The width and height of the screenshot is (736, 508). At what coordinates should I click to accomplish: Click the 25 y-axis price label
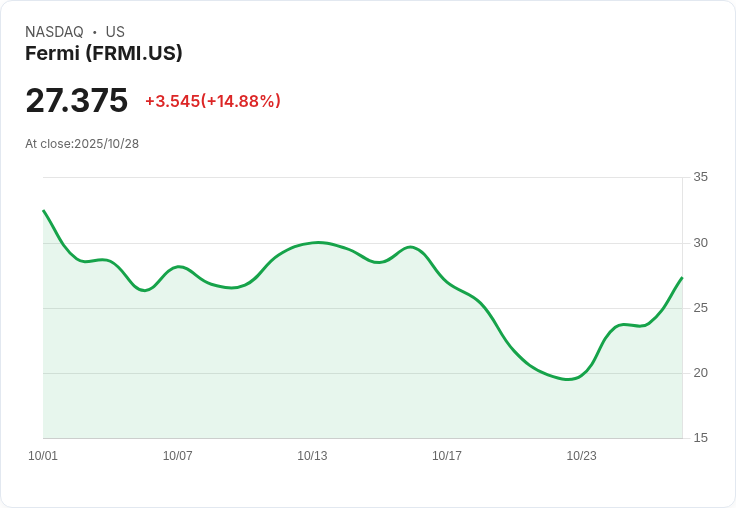point(700,308)
